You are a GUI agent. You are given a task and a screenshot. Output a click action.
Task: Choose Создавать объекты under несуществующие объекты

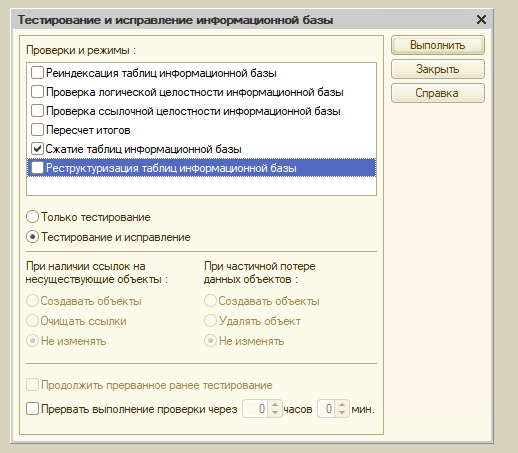[32, 301]
